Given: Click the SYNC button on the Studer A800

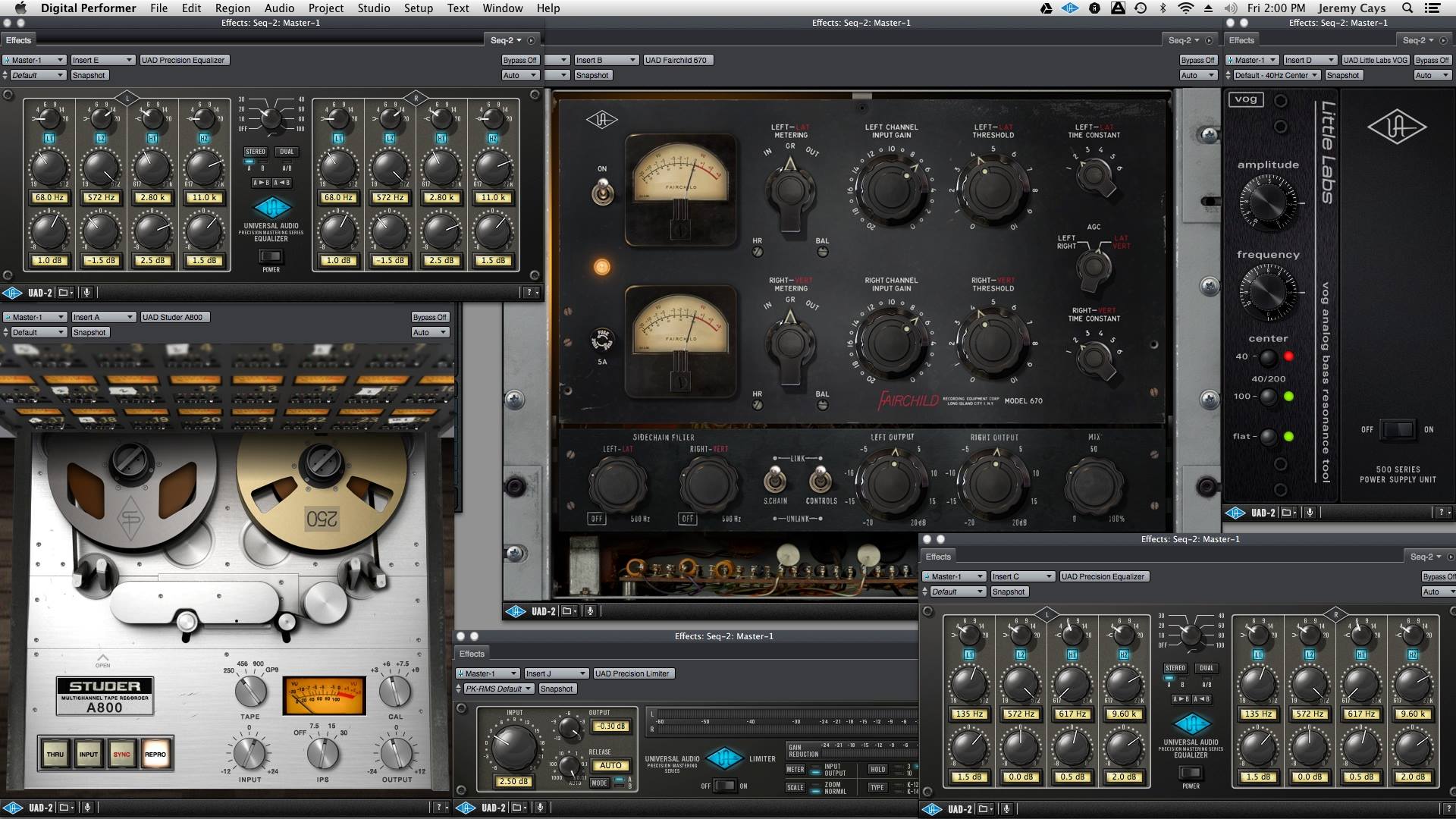Looking at the screenshot, I should click(x=122, y=755).
